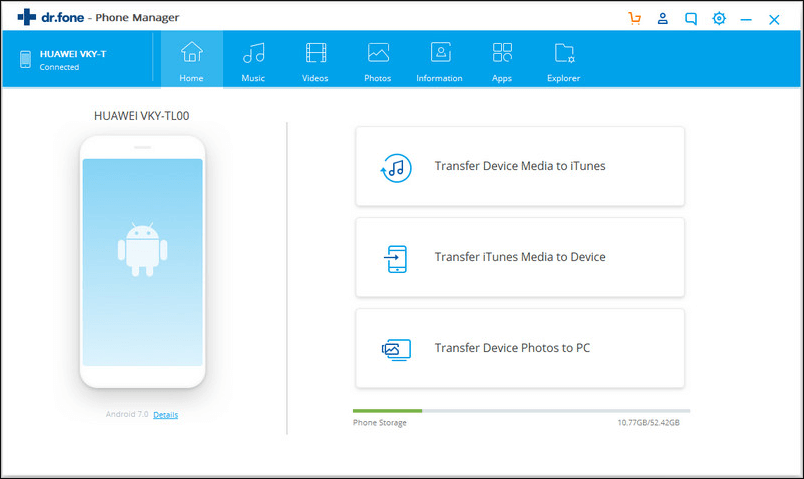Open the device Details link
The height and width of the screenshot is (479, 804).
[165, 414]
